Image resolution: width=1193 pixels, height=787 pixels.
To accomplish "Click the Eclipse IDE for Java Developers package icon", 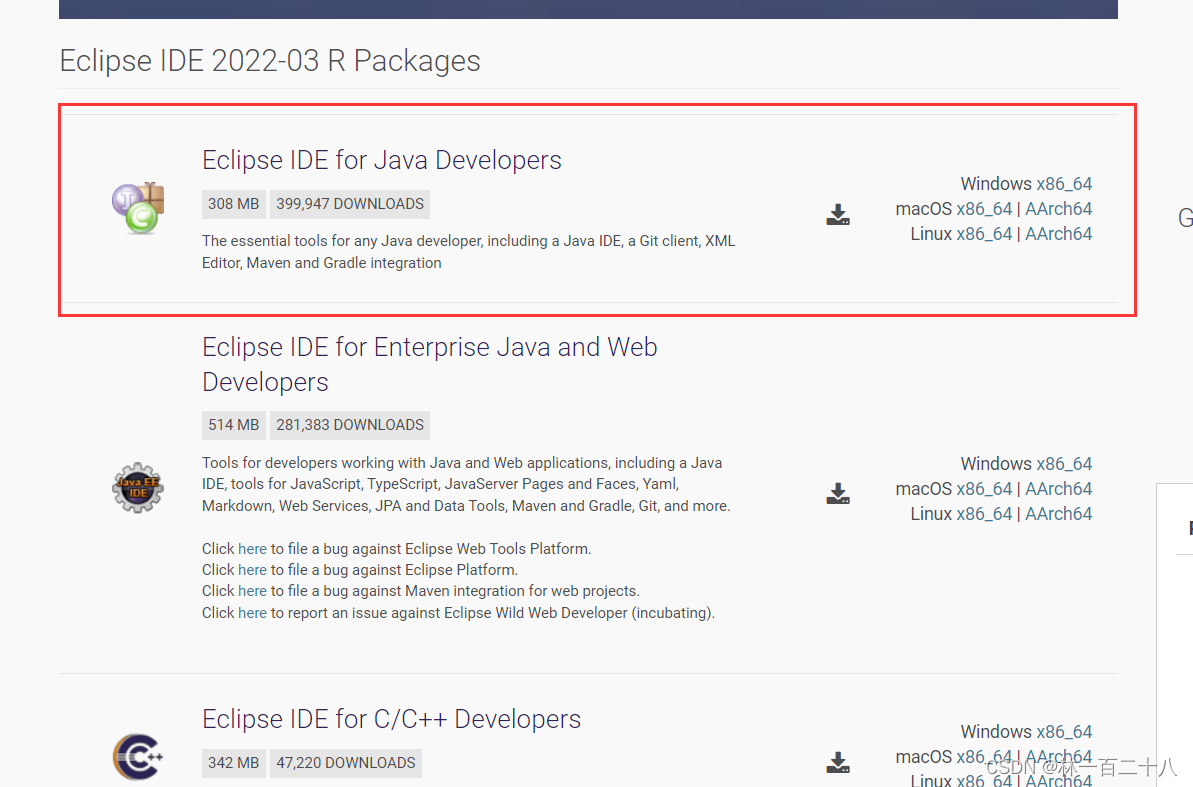I will click(138, 209).
